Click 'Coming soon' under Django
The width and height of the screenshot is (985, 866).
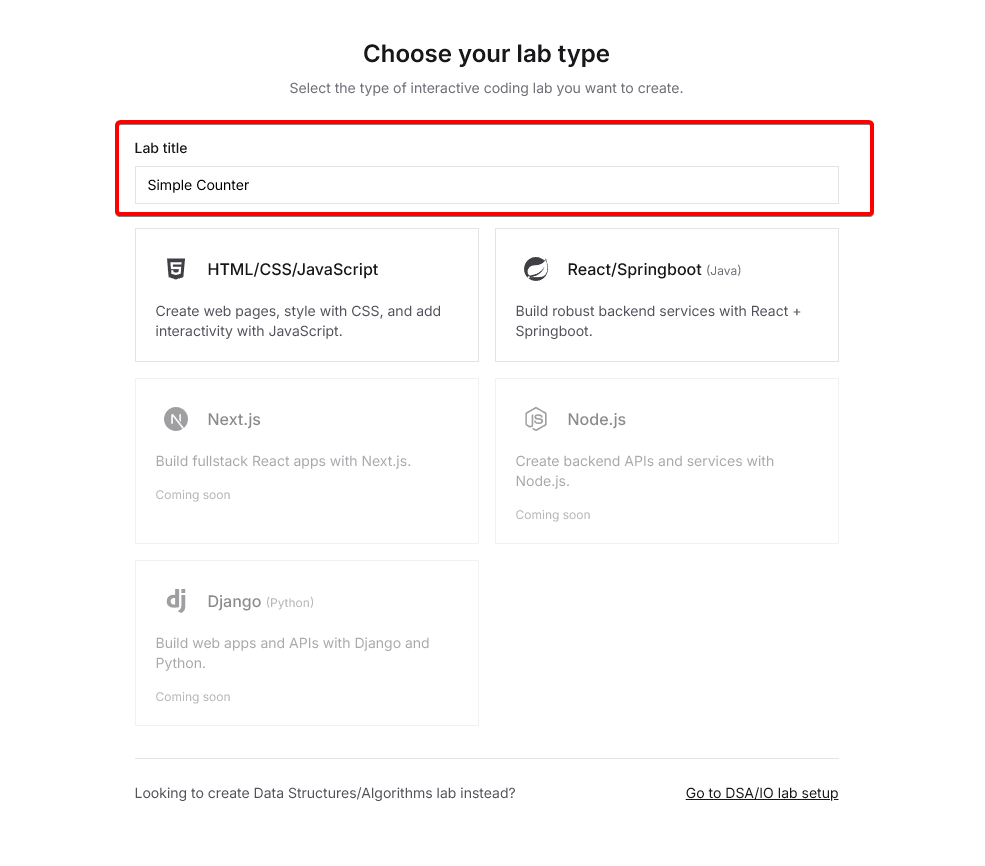coord(193,697)
